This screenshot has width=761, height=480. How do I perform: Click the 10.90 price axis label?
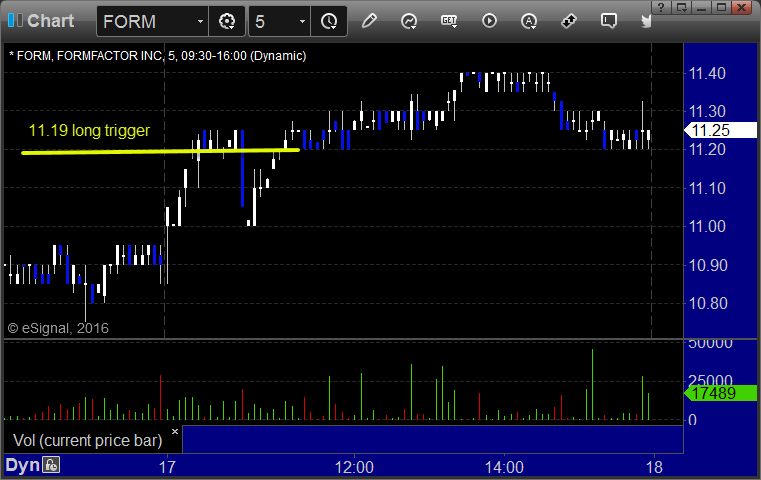tap(708, 265)
